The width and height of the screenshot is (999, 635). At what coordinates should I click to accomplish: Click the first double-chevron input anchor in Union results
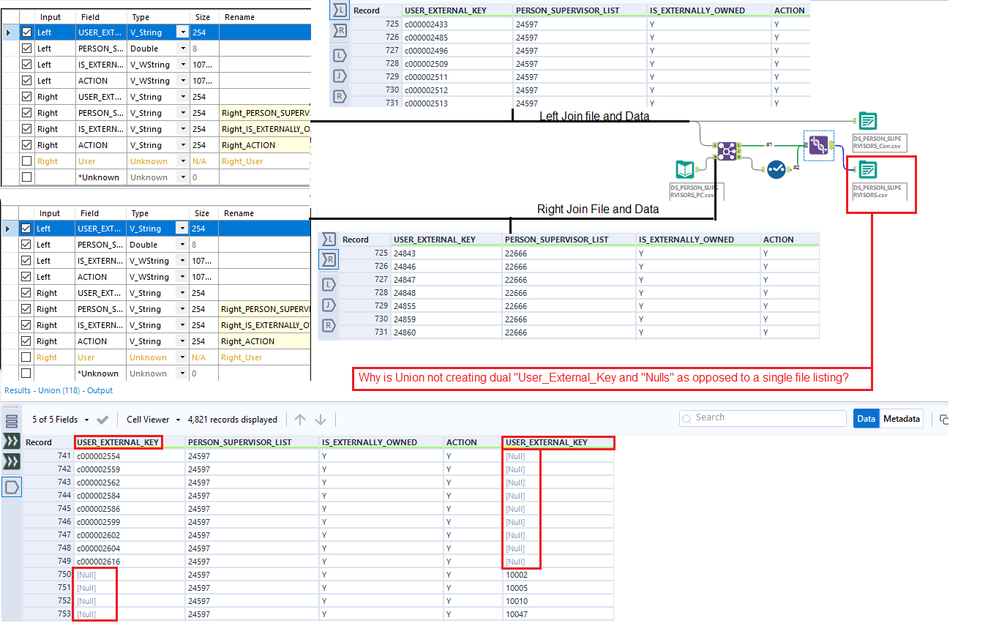tap(11, 441)
